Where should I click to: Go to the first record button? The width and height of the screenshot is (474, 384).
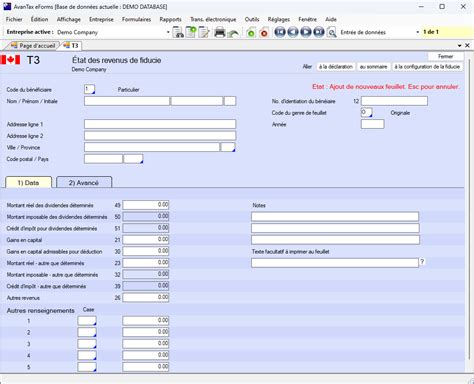point(280,32)
